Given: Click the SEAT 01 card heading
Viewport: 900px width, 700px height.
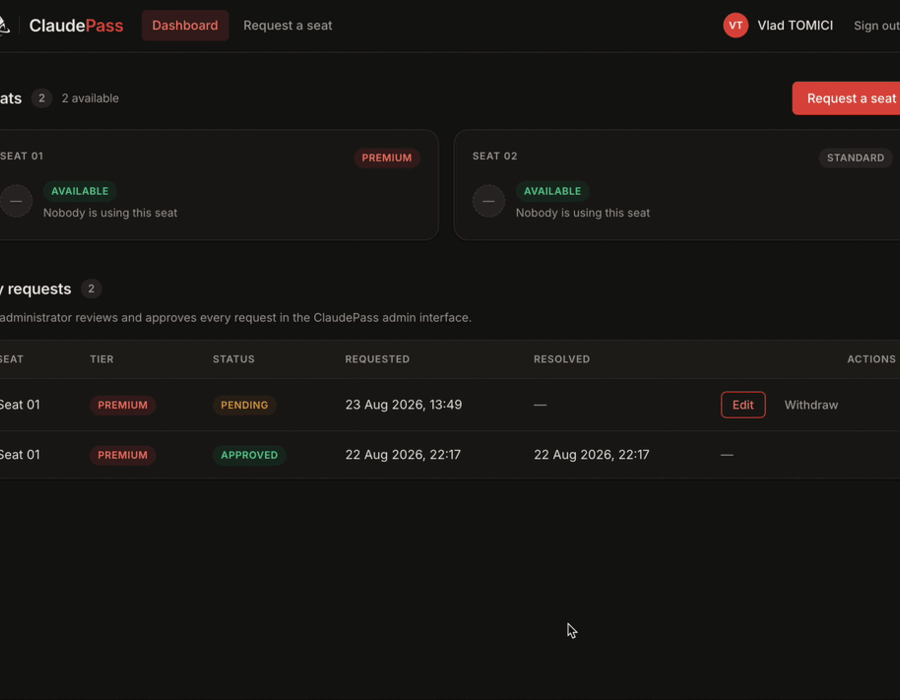Looking at the screenshot, I should click(22, 156).
